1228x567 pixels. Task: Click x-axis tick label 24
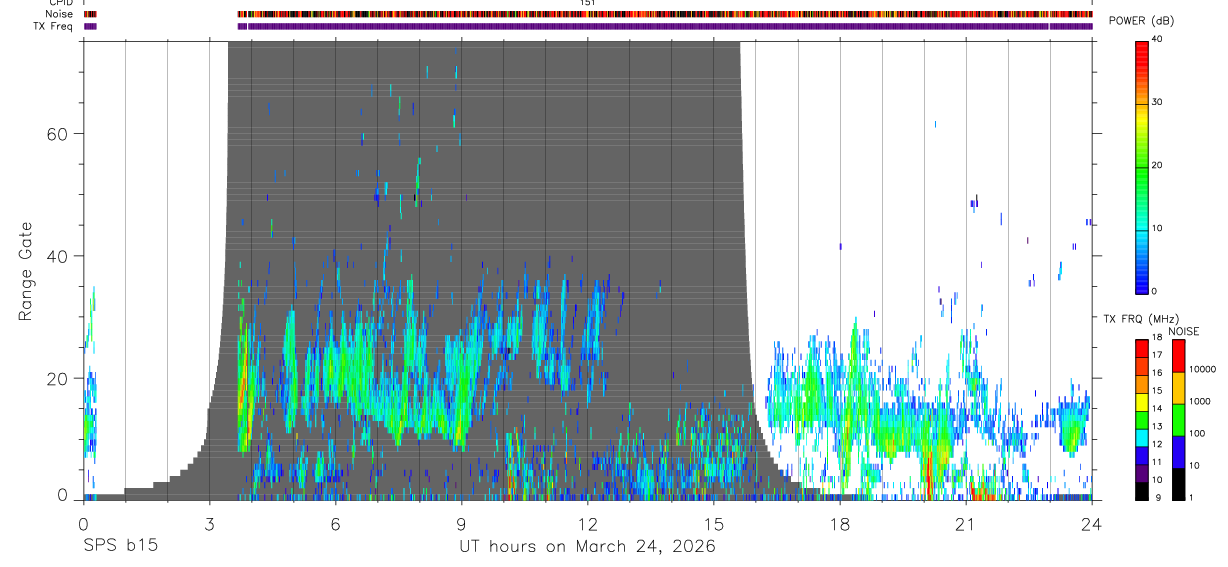[x=1091, y=523]
